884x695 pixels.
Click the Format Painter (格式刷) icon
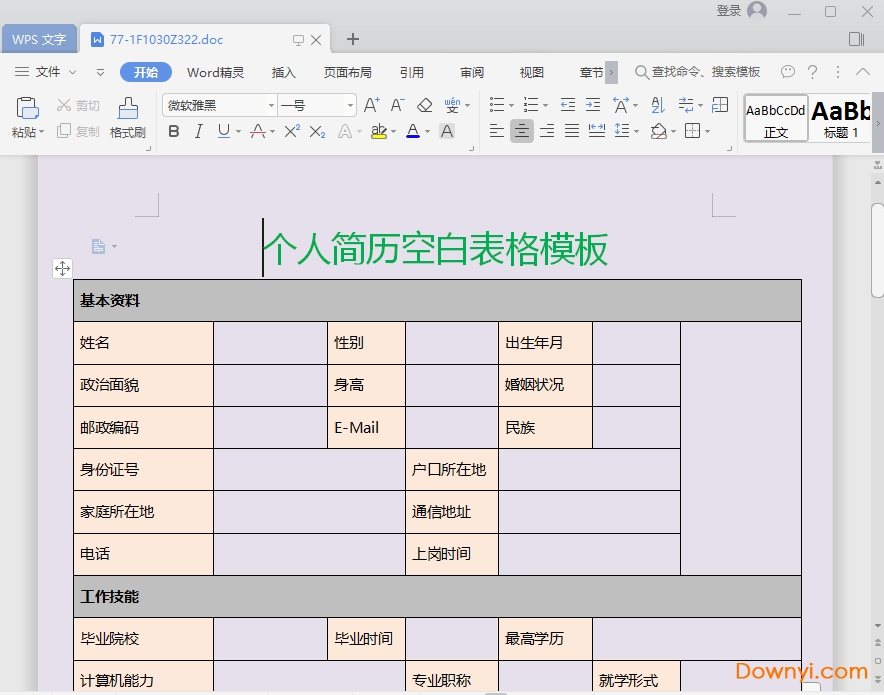coord(128,108)
